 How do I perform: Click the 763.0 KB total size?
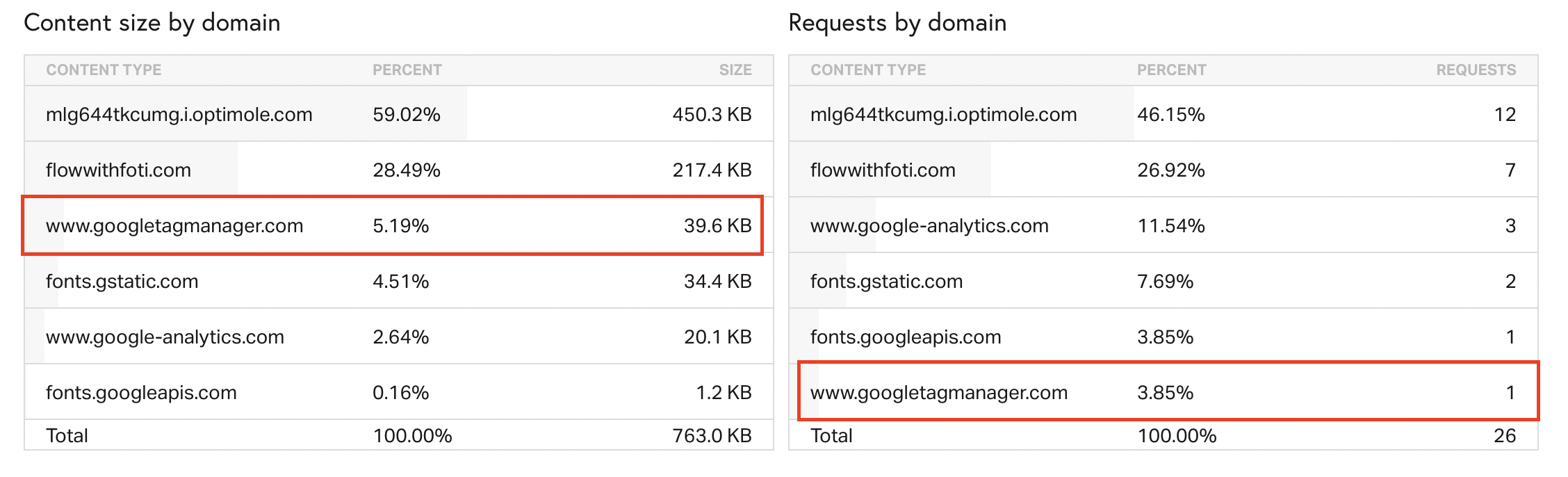712,436
